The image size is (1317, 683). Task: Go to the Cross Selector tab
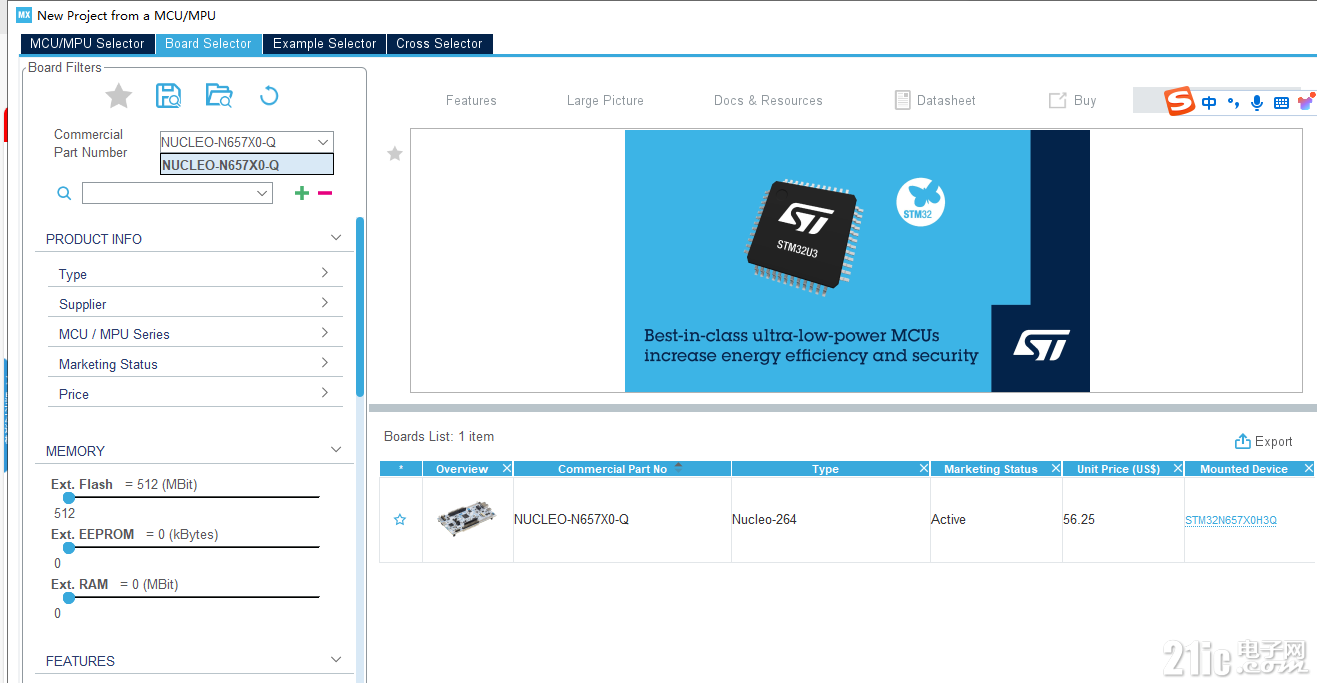coord(439,44)
